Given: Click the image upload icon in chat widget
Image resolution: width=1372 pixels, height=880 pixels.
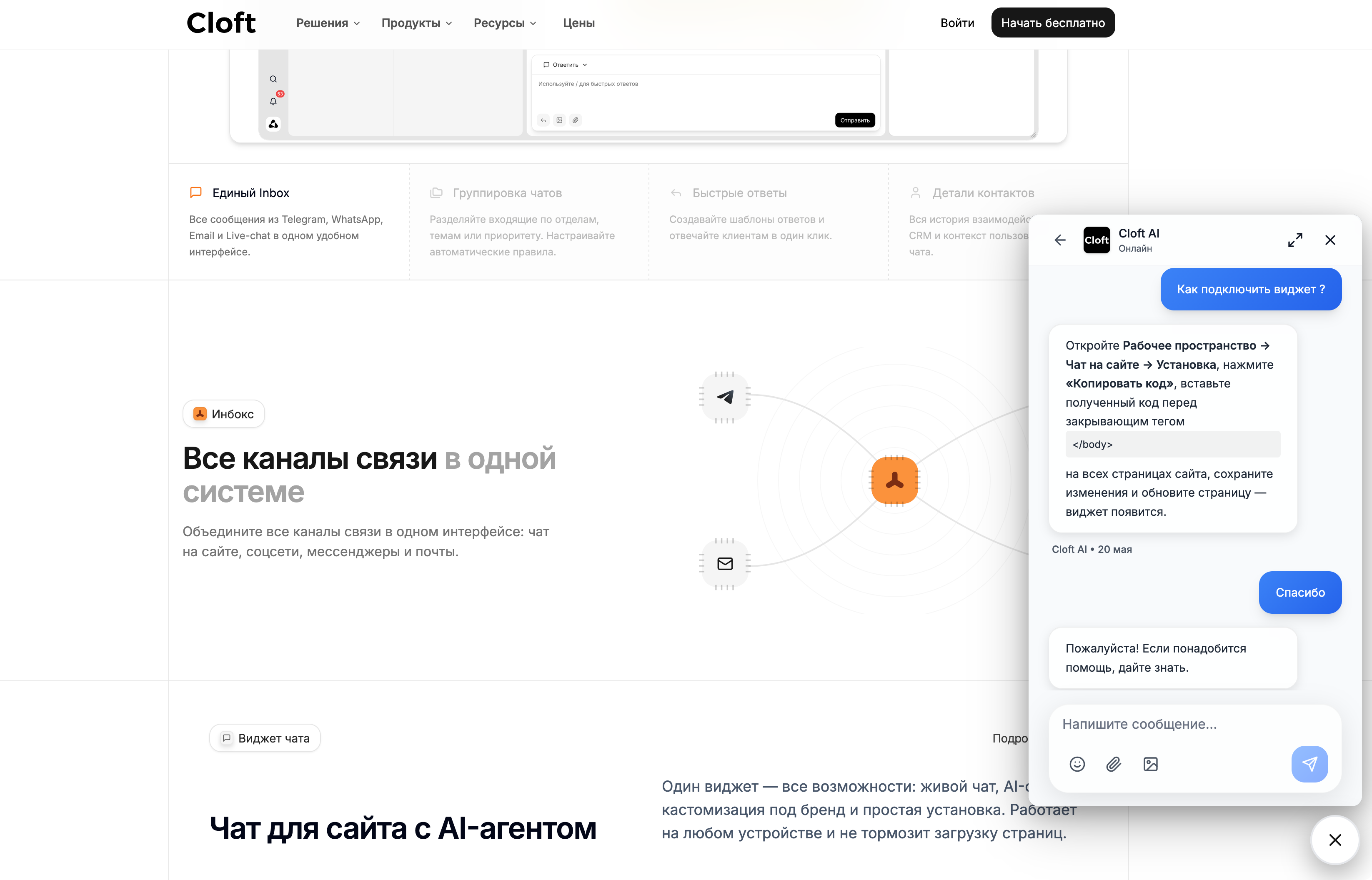Looking at the screenshot, I should click(x=1150, y=764).
